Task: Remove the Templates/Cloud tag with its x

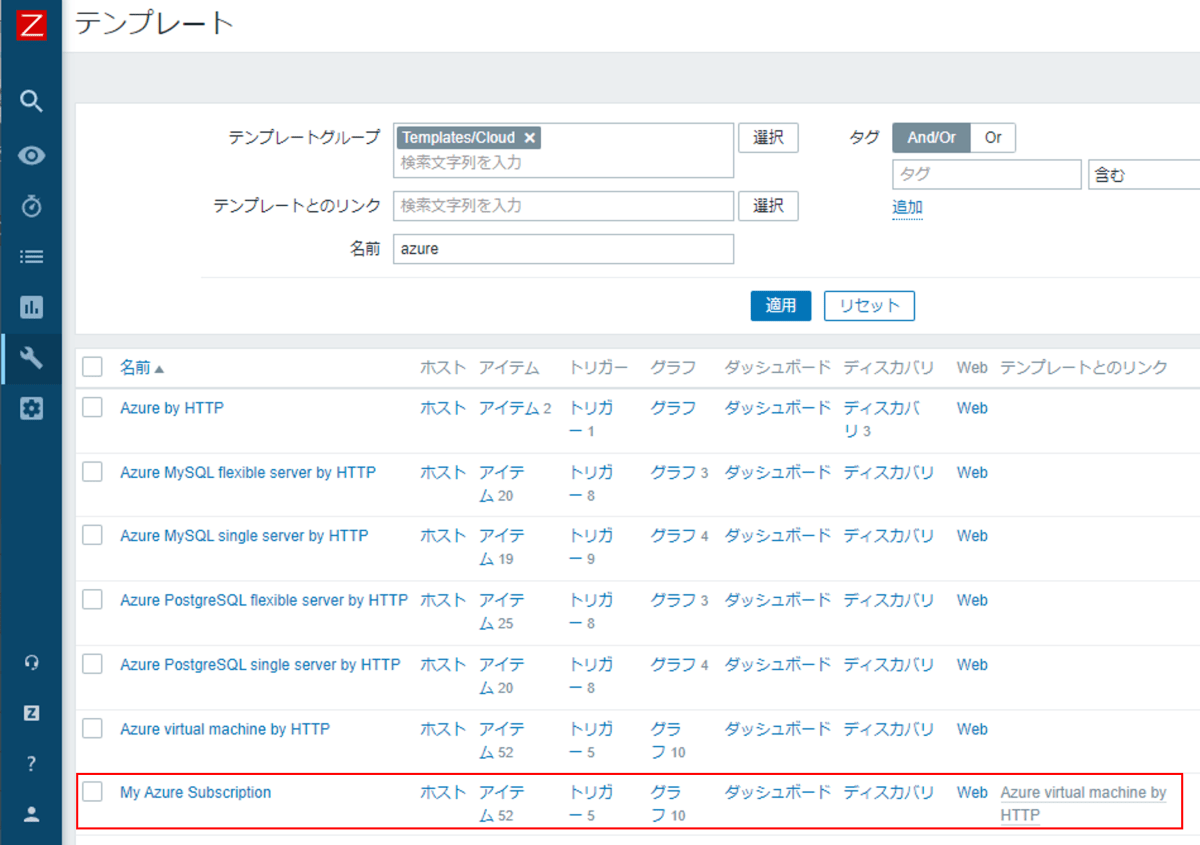Action: click(530, 138)
